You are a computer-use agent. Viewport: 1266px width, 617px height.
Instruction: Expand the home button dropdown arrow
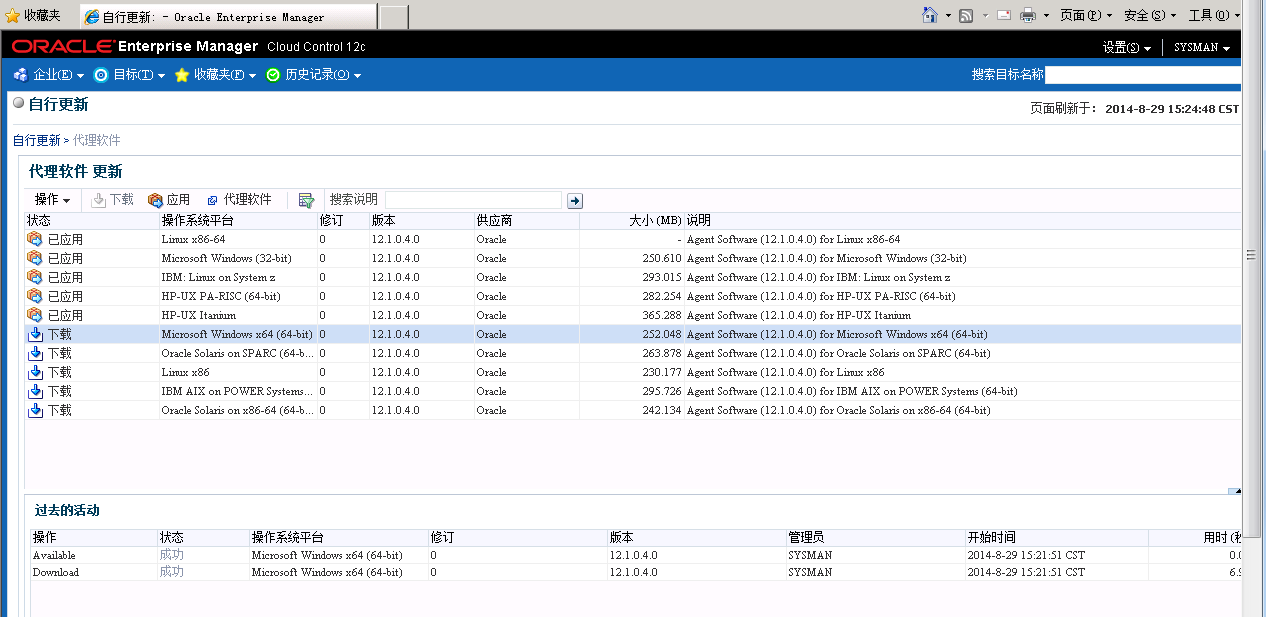pos(947,15)
